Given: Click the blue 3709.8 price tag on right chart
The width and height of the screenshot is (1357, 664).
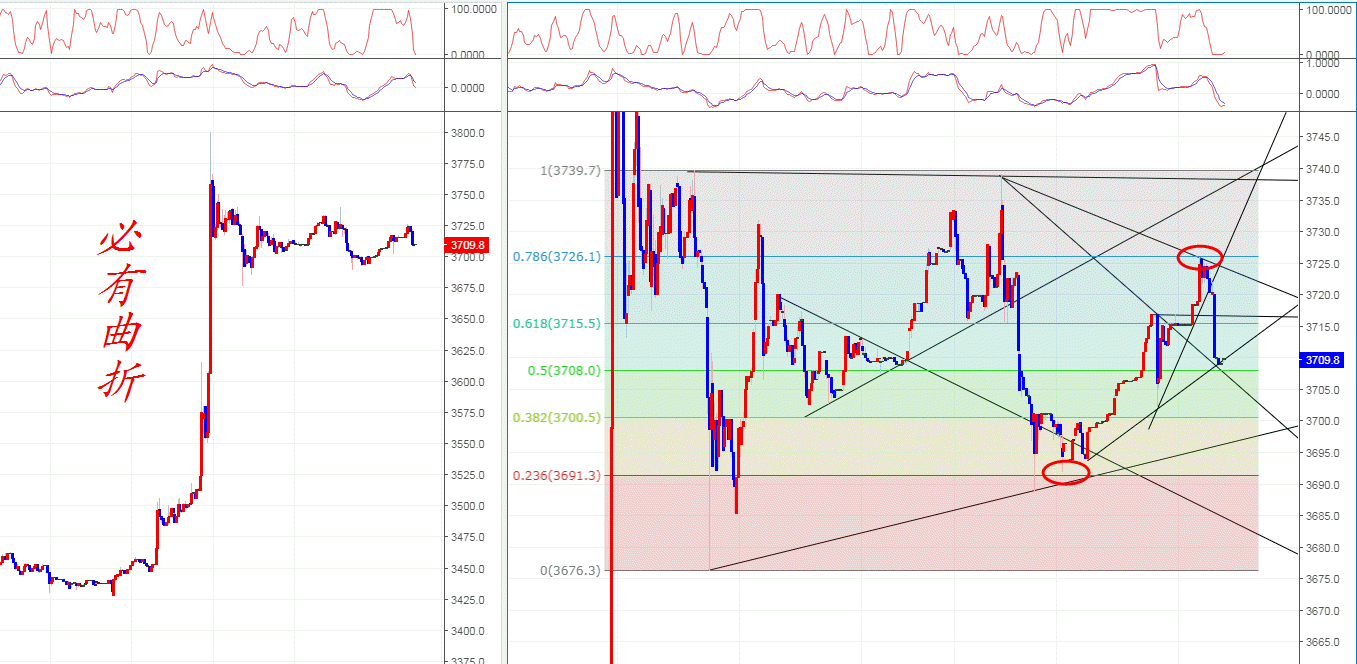Looking at the screenshot, I should (1325, 360).
